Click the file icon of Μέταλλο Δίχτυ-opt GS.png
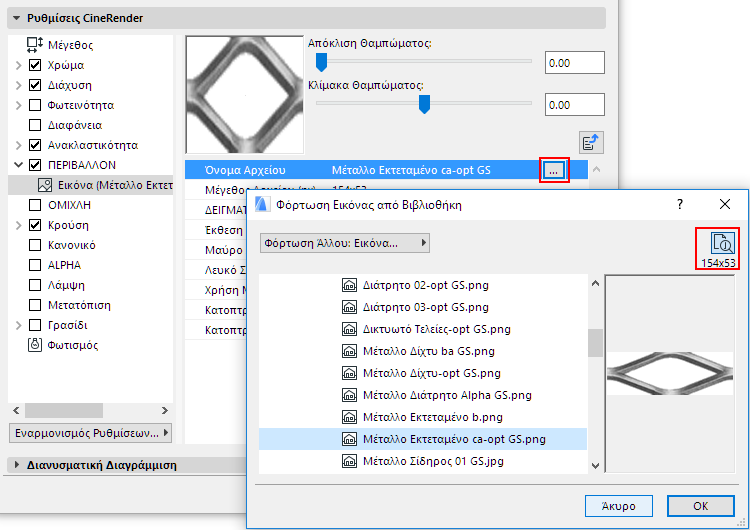Image resolution: width=750 pixels, height=530 pixels. point(349,373)
